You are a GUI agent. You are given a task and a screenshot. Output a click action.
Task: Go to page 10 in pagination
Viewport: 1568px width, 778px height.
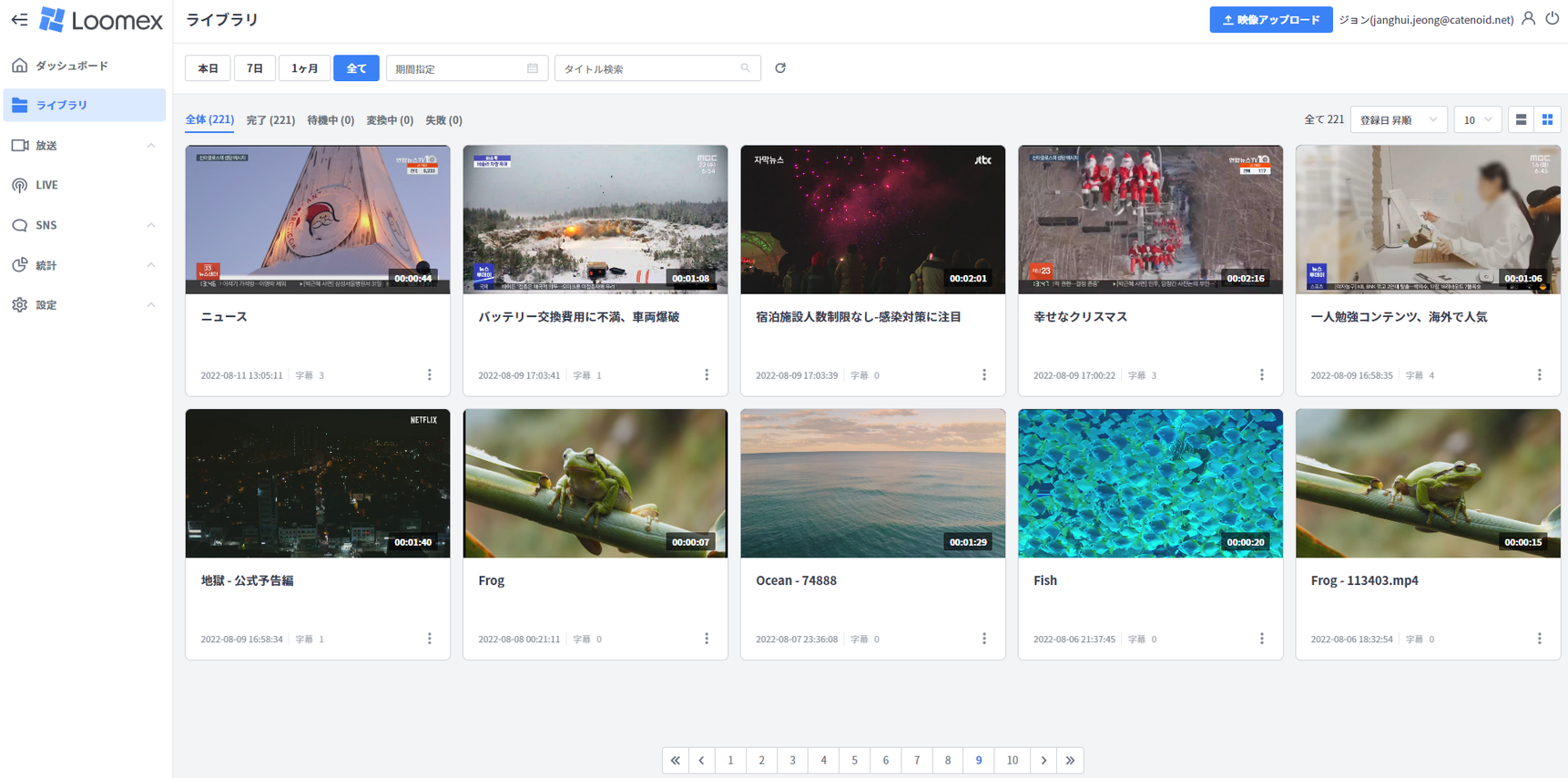click(x=1012, y=760)
